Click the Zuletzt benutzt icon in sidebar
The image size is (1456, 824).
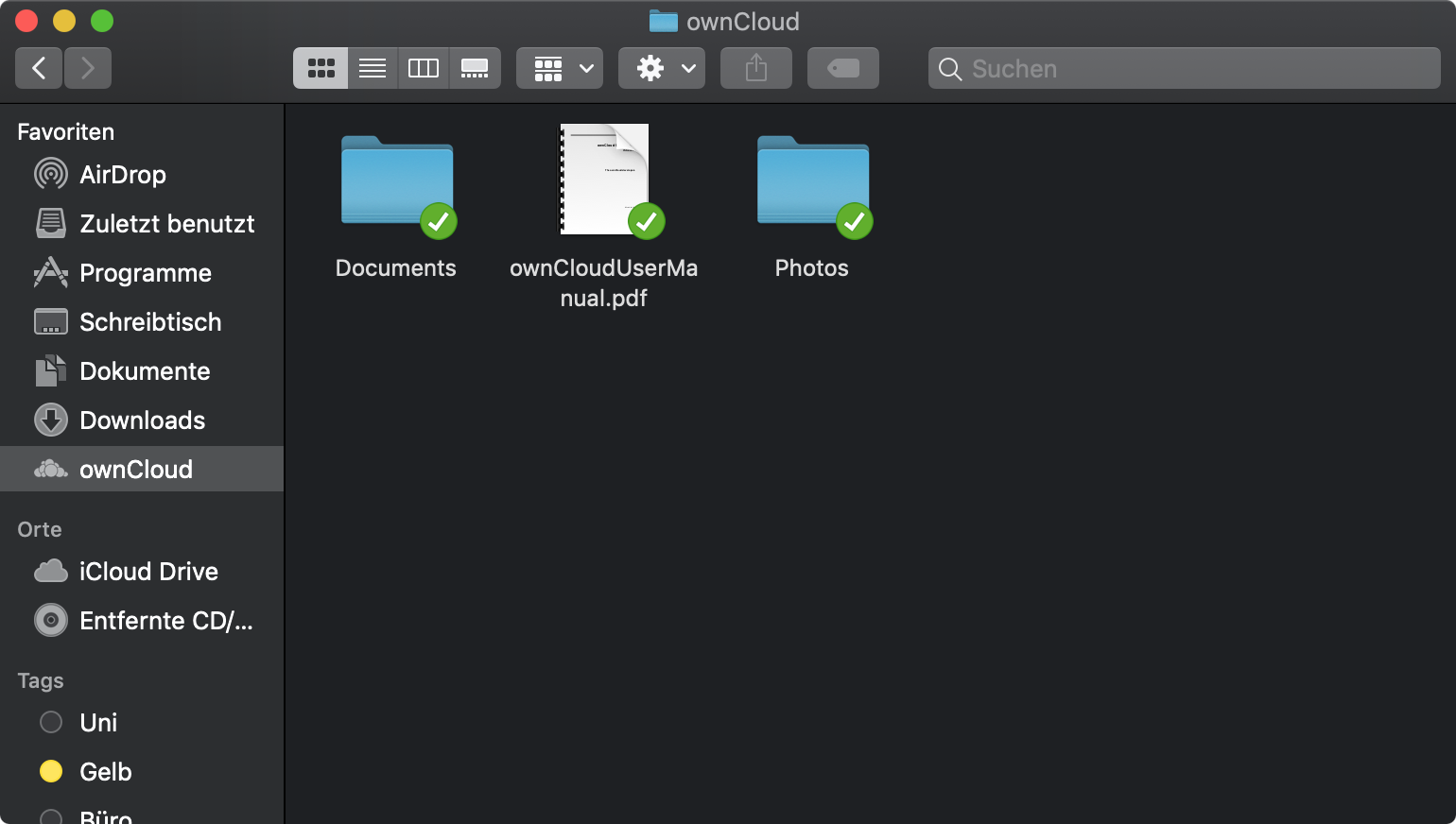[x=51, y=223]
